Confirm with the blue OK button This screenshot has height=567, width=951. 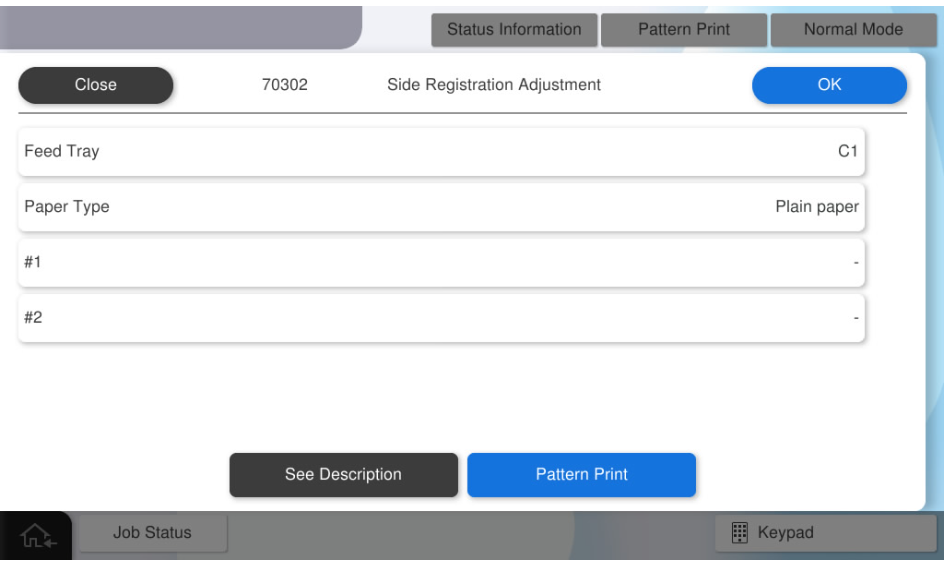pos(829,85)
